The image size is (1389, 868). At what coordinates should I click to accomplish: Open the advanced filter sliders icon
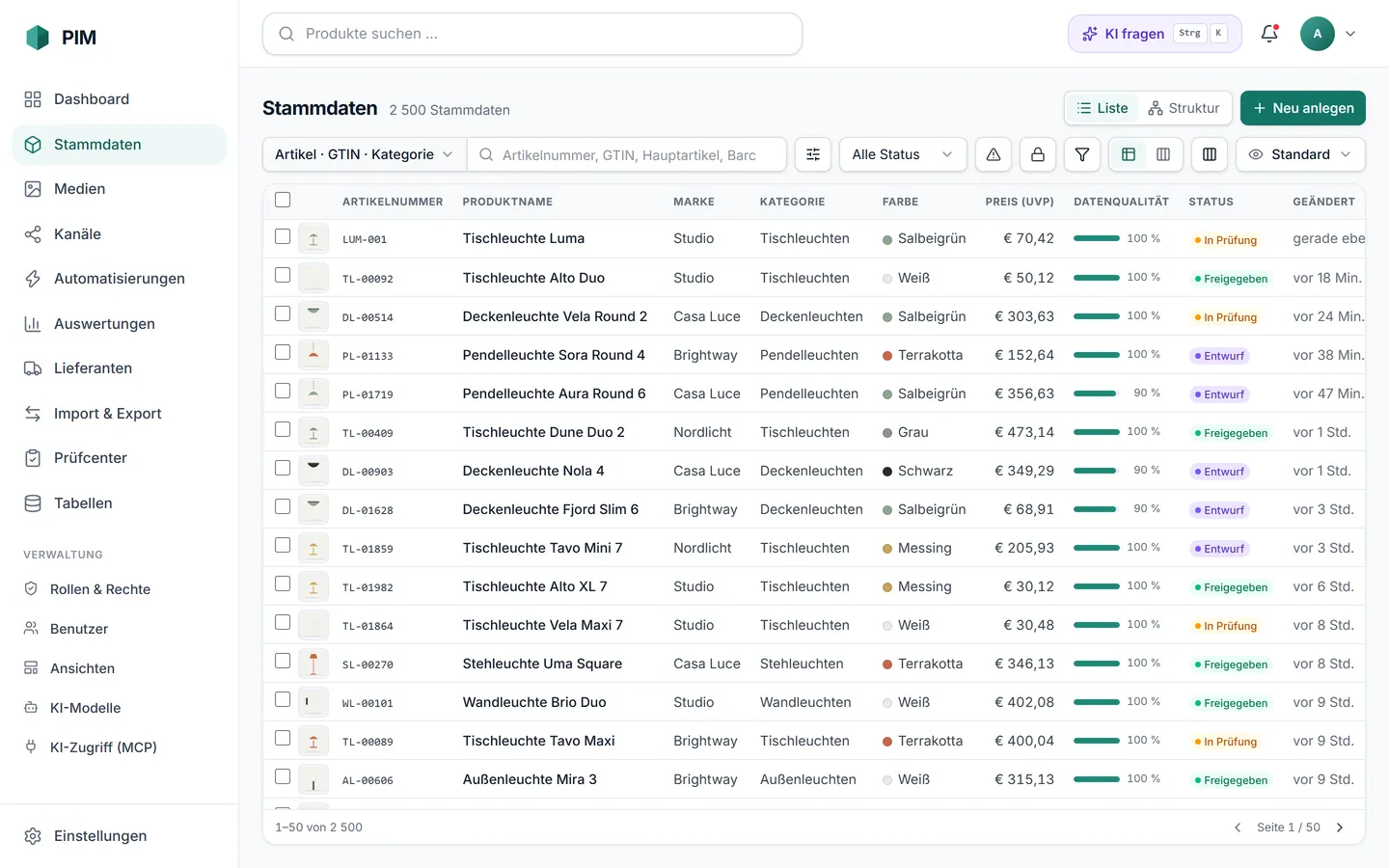[x=813, y=154]
